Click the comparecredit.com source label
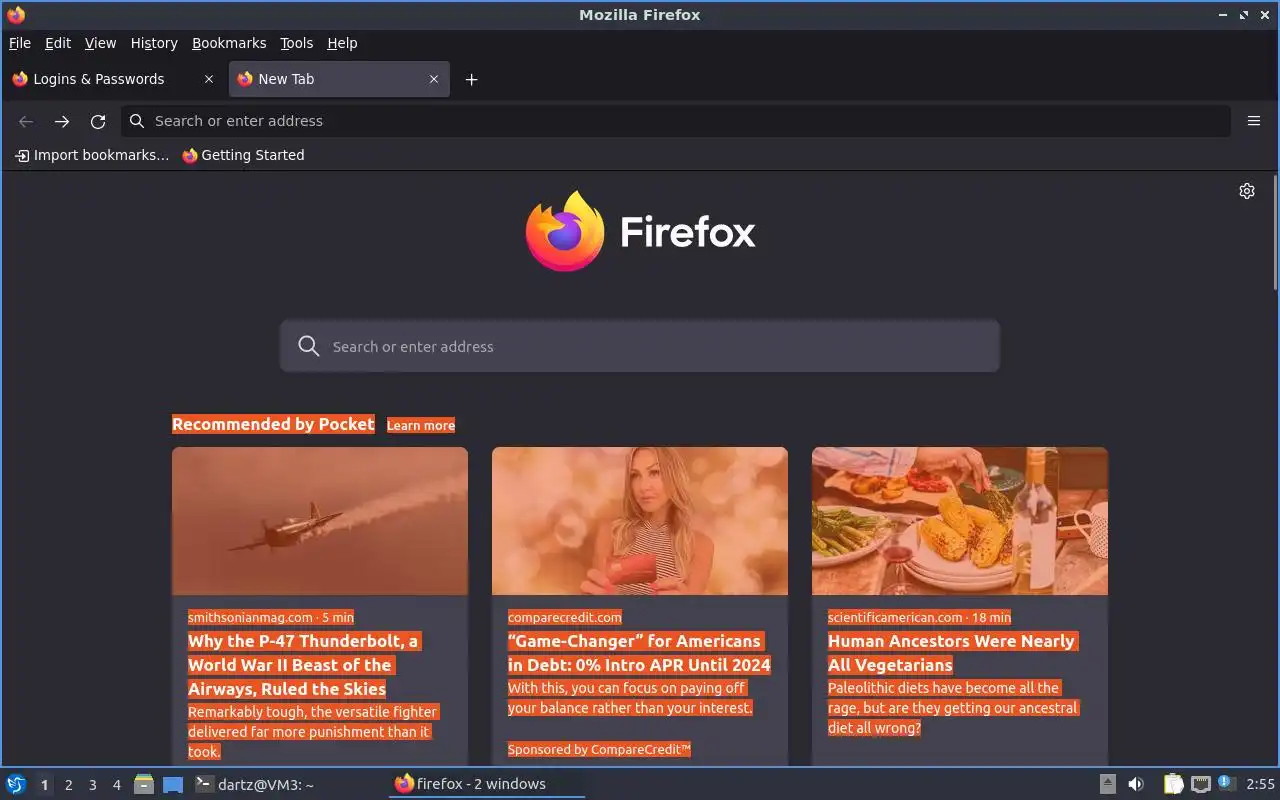Viewport: 1280px width, 800px height. pos(564,617)
